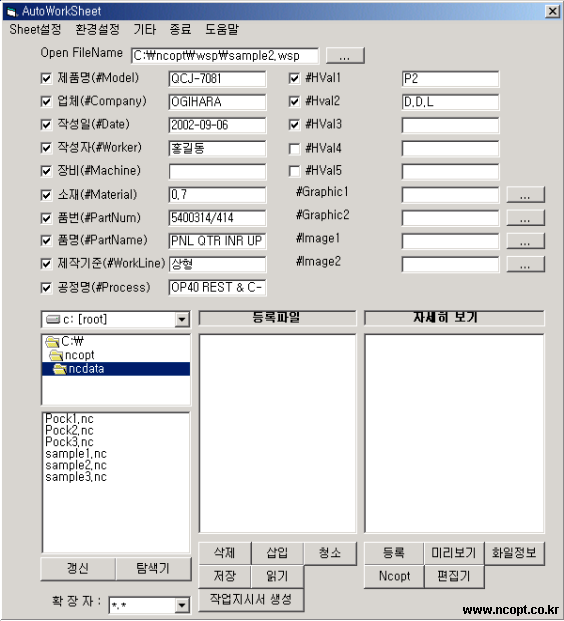
Task: Uncheck the 제품명(#Model) checkbox
Action: [46, 78]
